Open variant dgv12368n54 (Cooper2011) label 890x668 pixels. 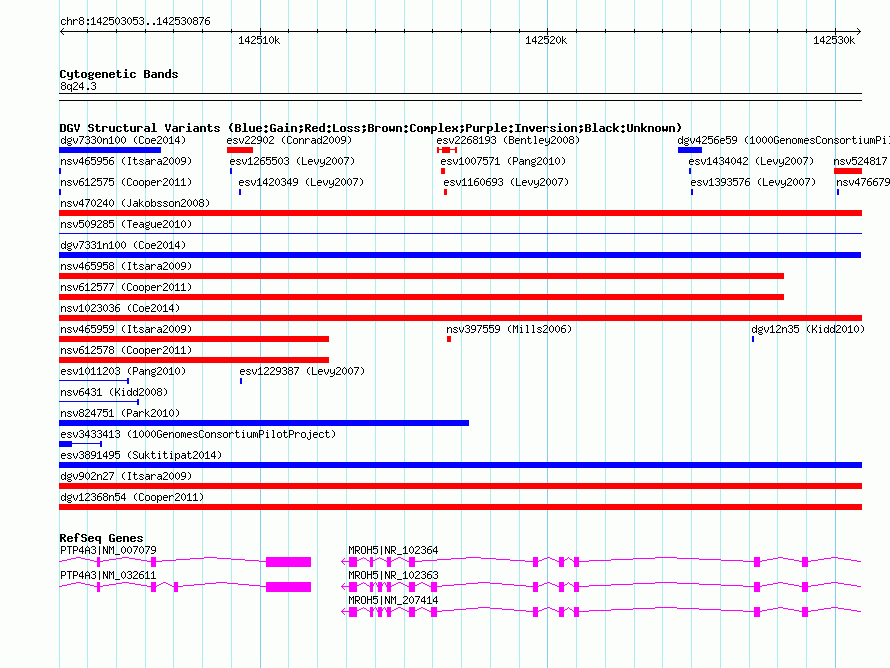coord(132,497)
